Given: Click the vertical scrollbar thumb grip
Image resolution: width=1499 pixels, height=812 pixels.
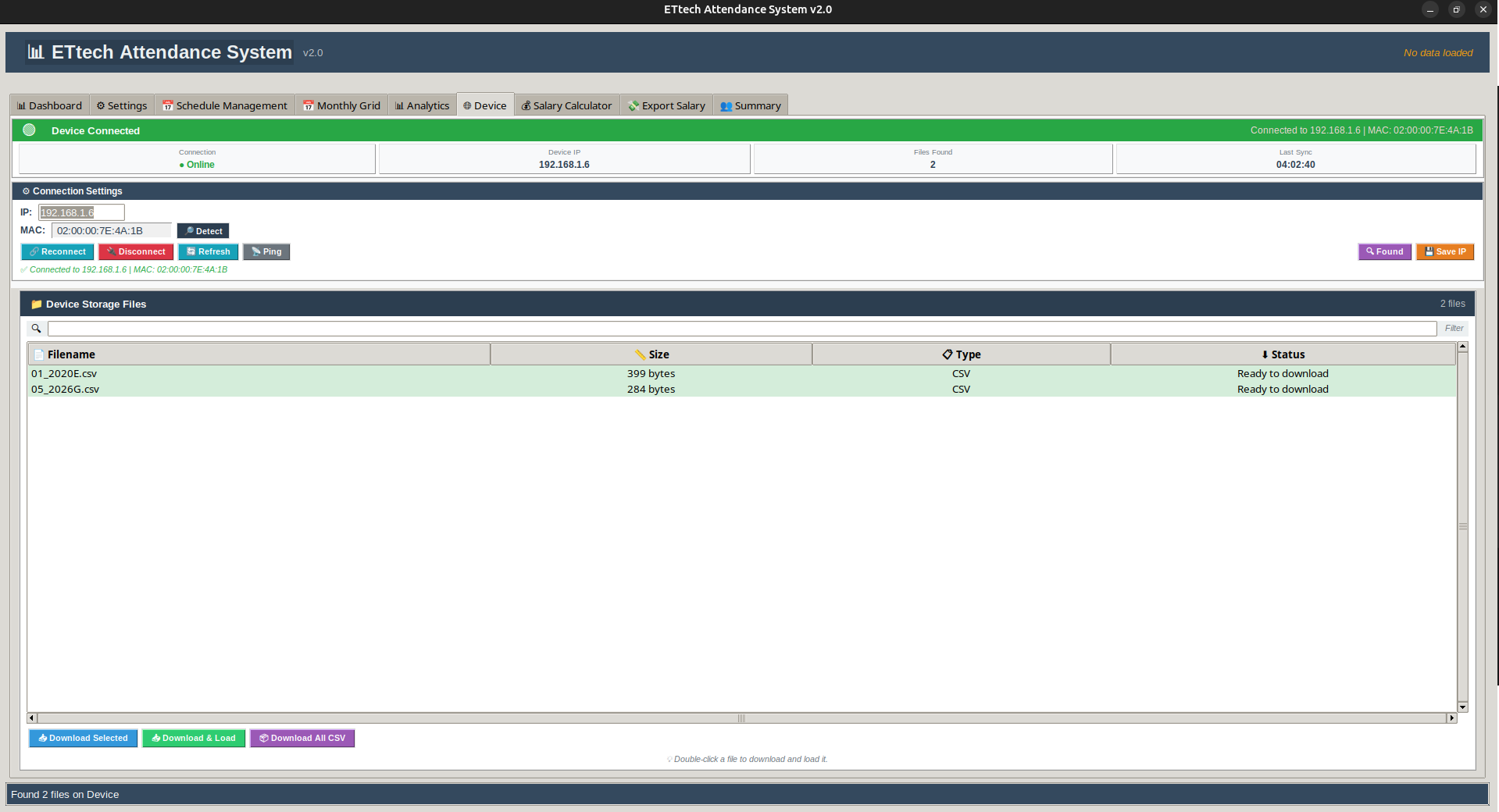Looking at the screenshot, I should (x=1462, y=527).
